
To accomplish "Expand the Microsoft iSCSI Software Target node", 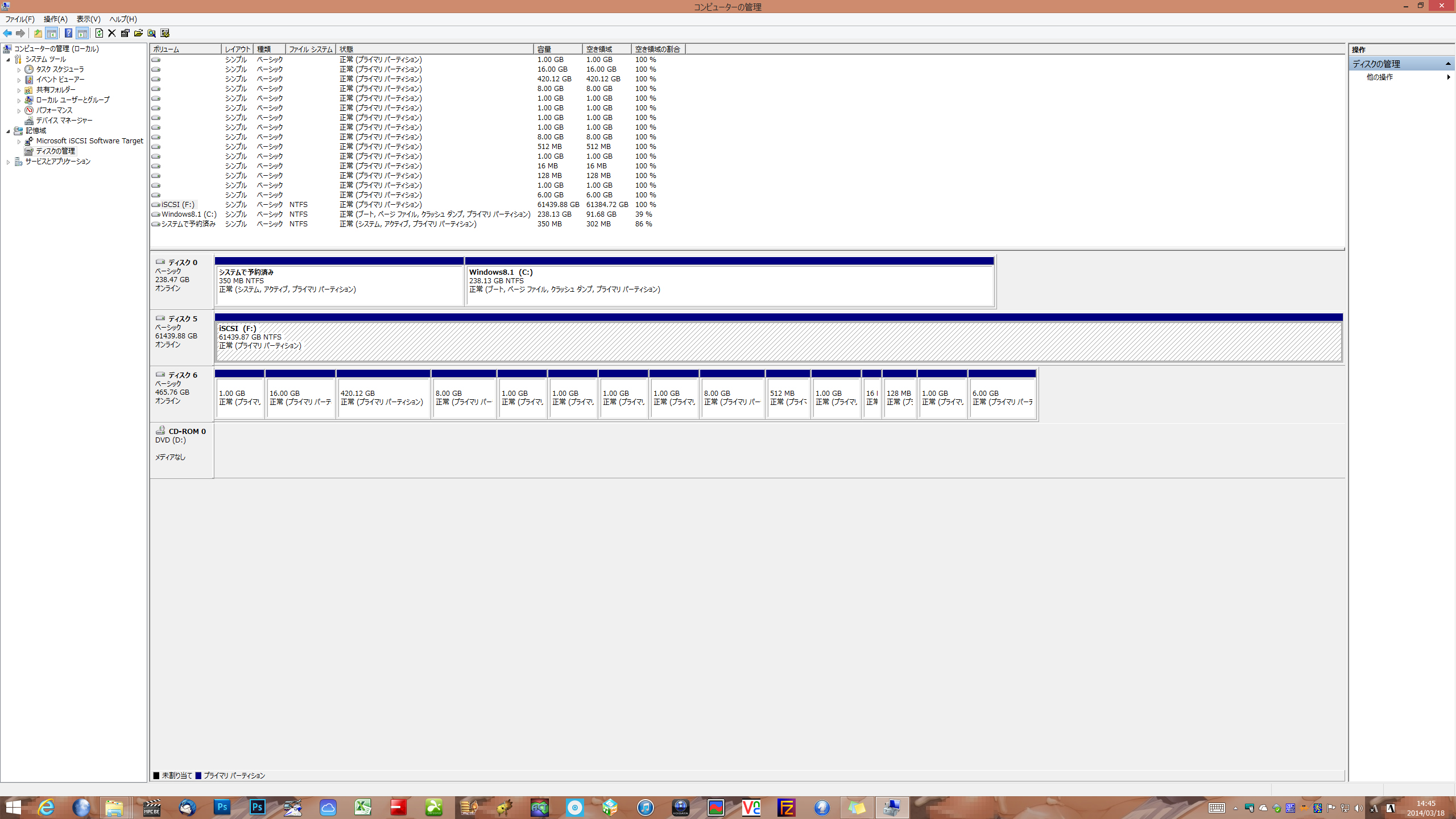I will (19, 142).
